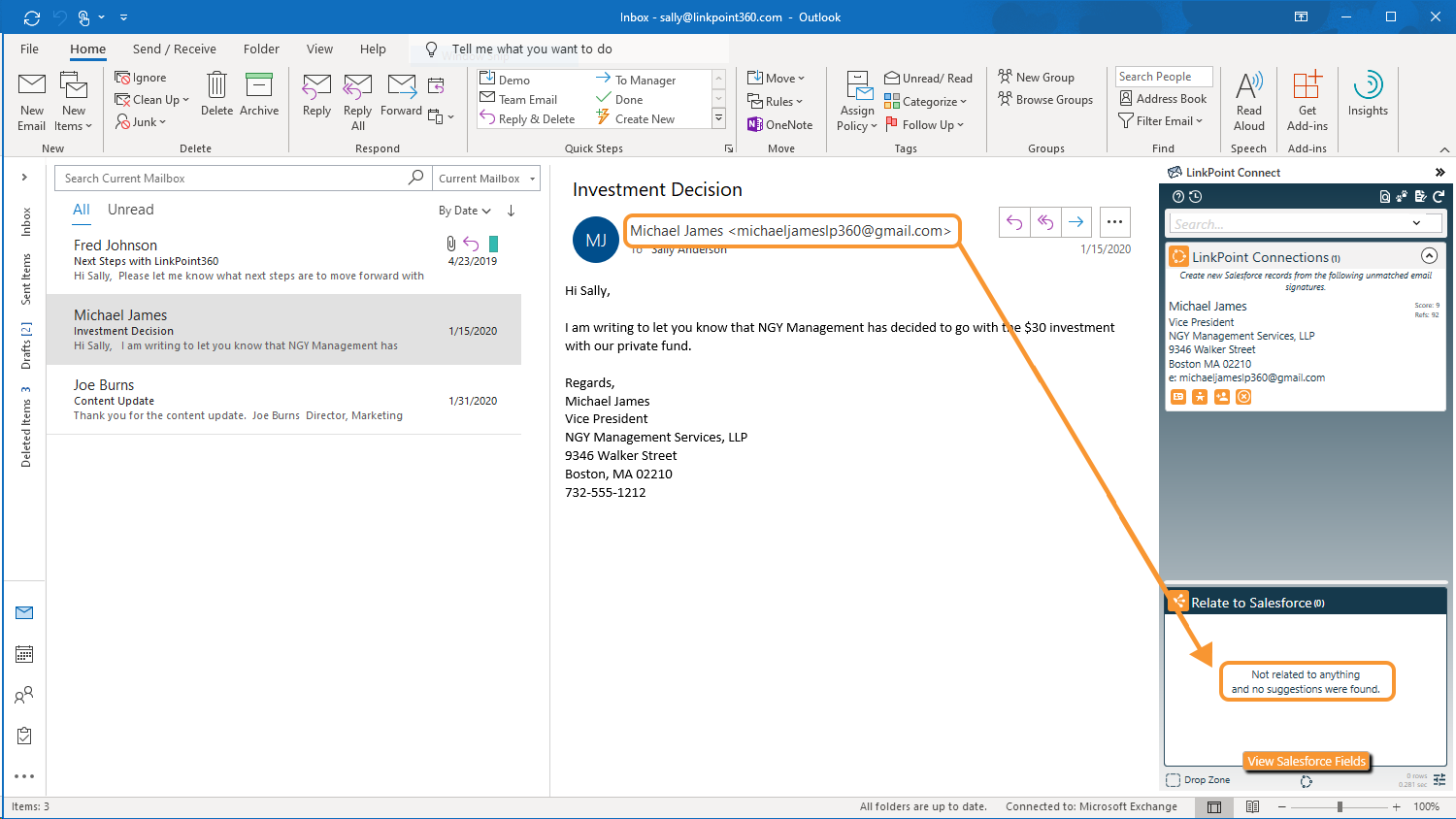
Task: Click reading pane Forward arrow icon
Action: tap(1076, 222)
